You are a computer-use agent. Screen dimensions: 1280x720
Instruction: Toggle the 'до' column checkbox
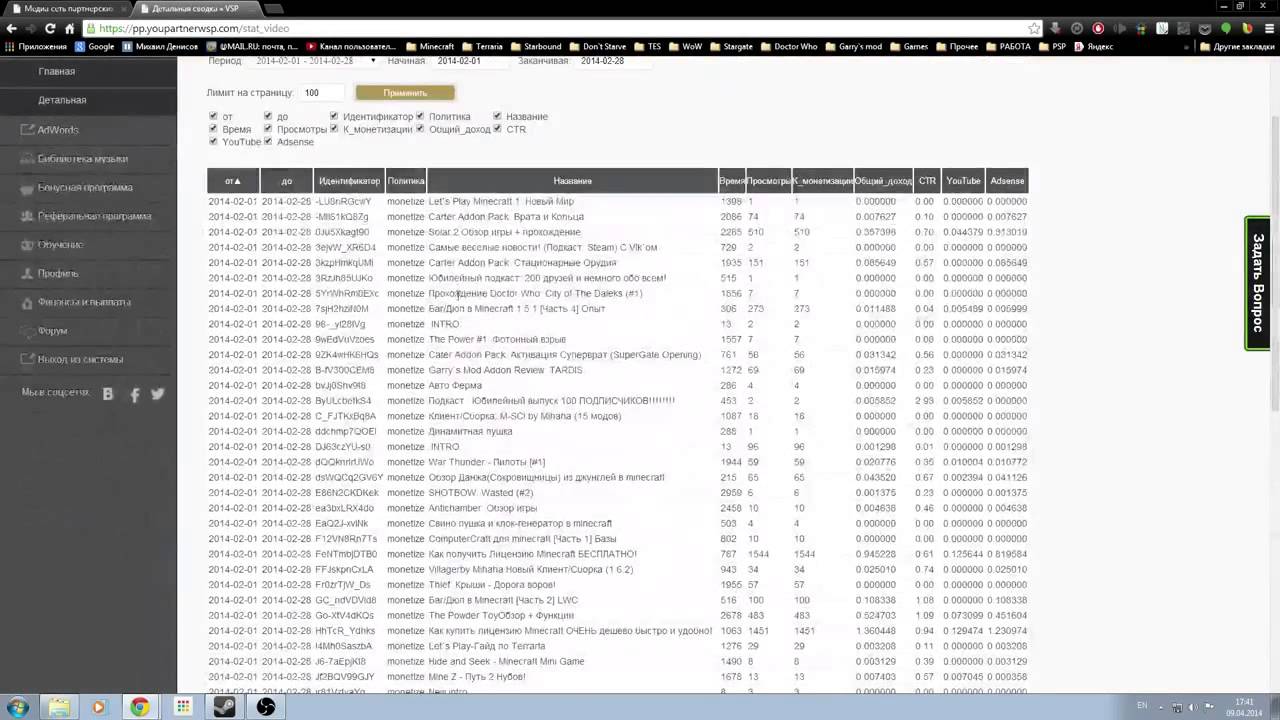pyautogui.click(x=268, y=116)
